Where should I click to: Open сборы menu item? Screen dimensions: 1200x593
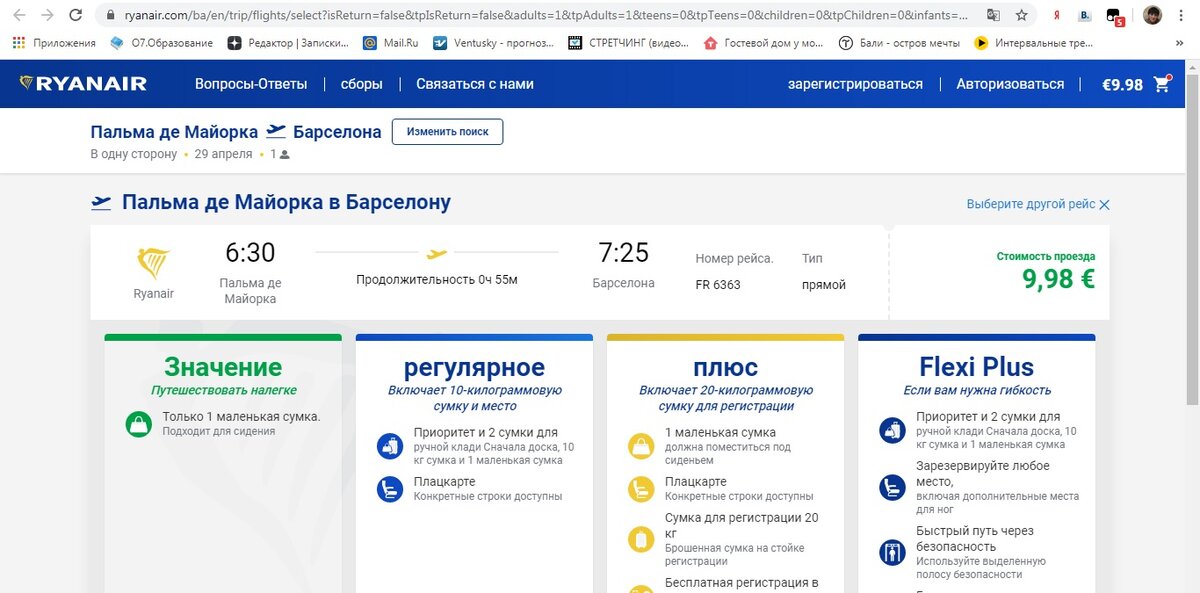tap(362, 84)
